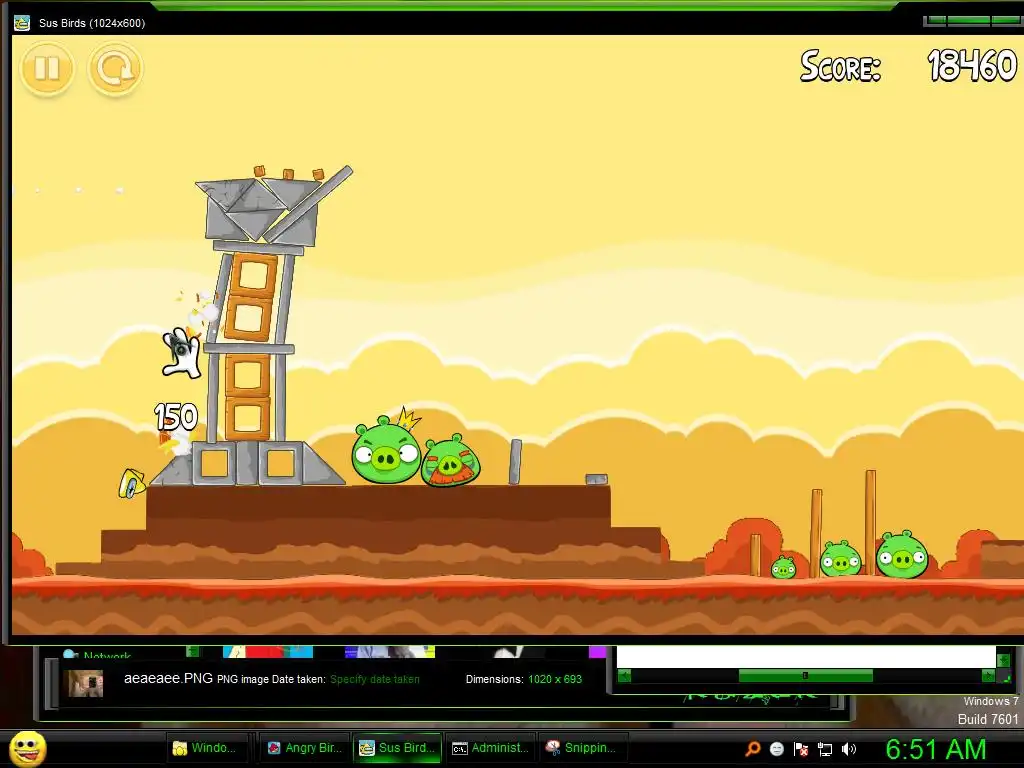Click the round white tray icon

click(x=776, y=749)
